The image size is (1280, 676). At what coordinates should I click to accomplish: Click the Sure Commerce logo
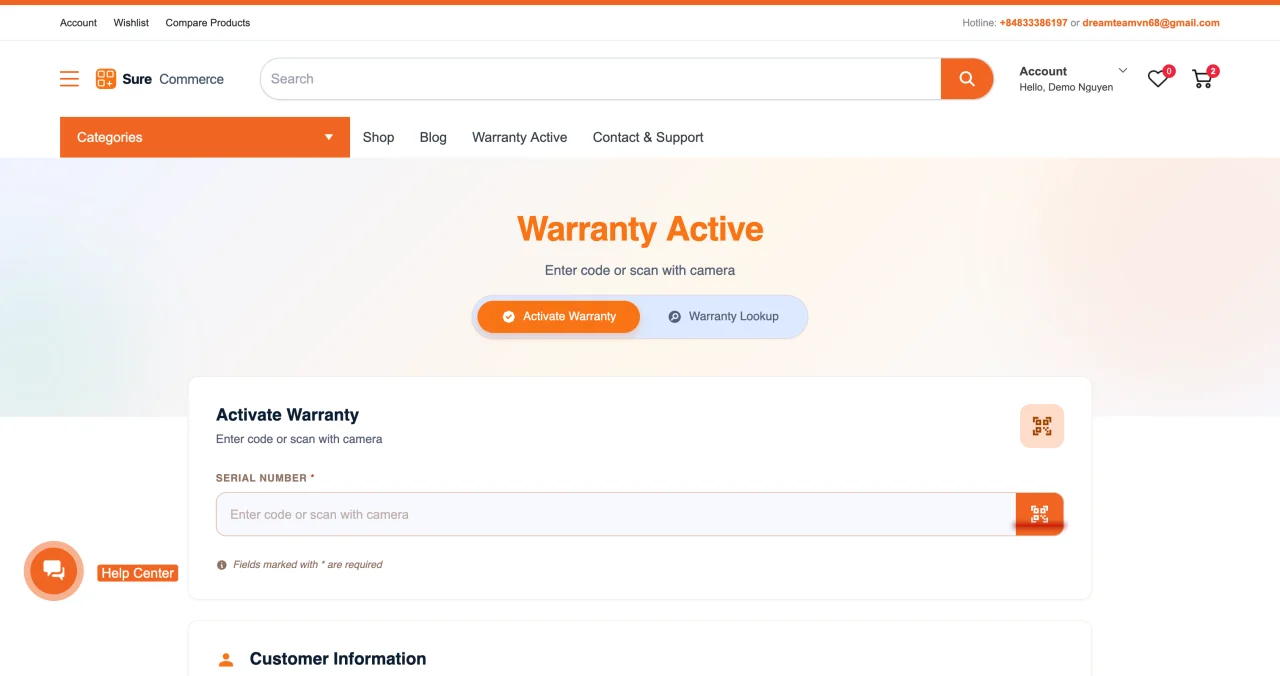point(160,79)
